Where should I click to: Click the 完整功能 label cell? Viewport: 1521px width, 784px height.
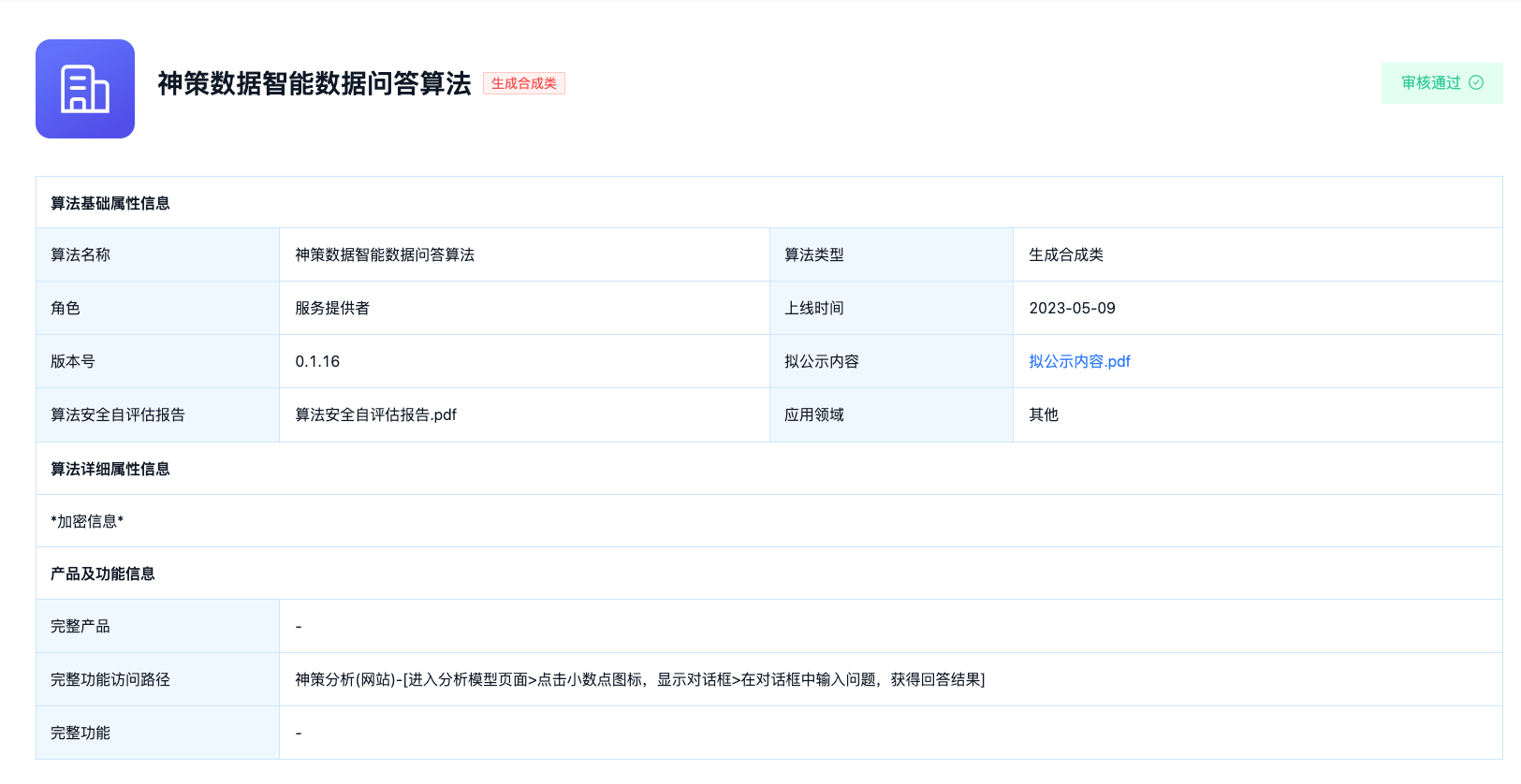(x=157, y=733)
